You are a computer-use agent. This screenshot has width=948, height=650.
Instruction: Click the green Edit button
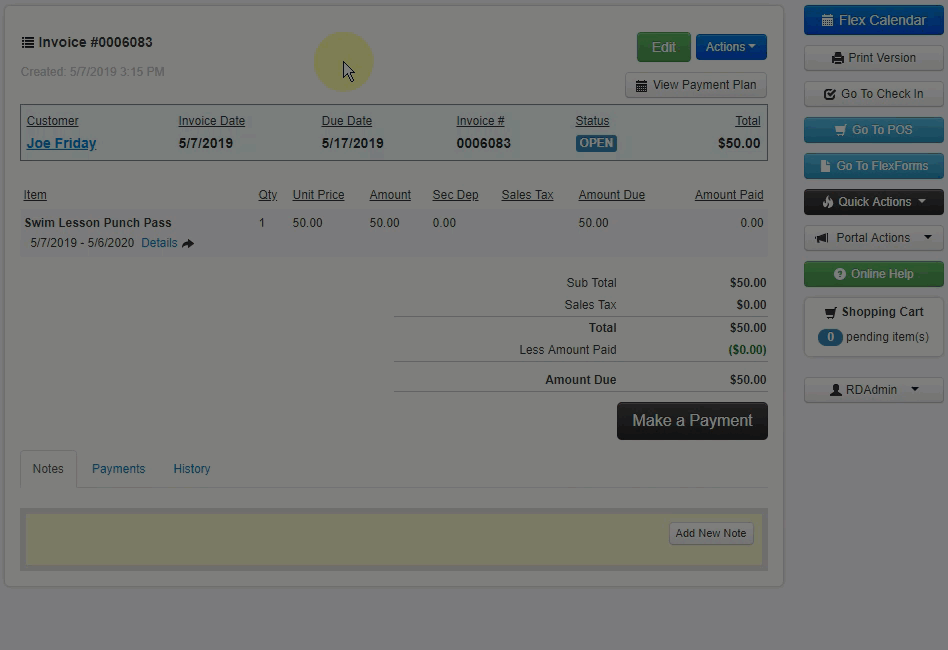pos(663,47)
